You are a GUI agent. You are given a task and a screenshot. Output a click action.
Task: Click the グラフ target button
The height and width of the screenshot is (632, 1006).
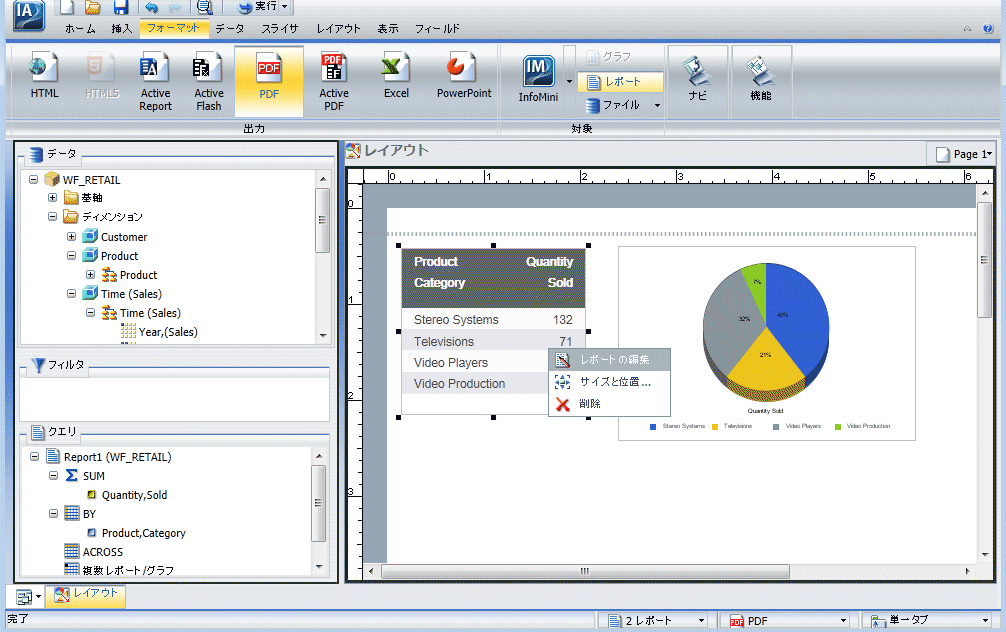point(610,57)
